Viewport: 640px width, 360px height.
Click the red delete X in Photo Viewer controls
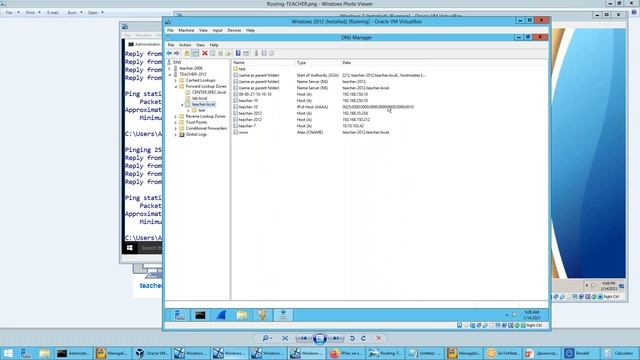[x=379, y=338]
